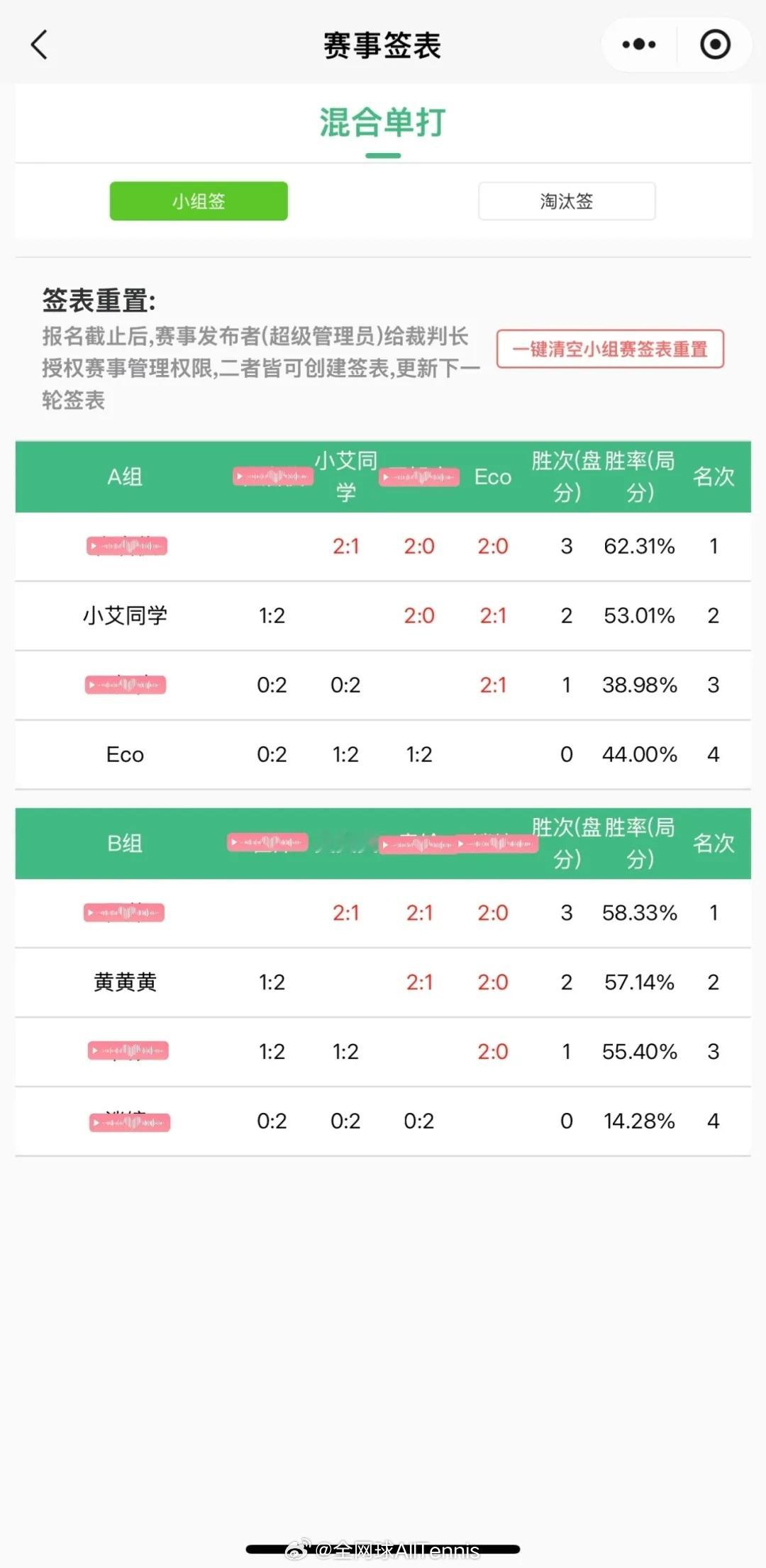Tap the Eco row name in group A

click(125, 755)
